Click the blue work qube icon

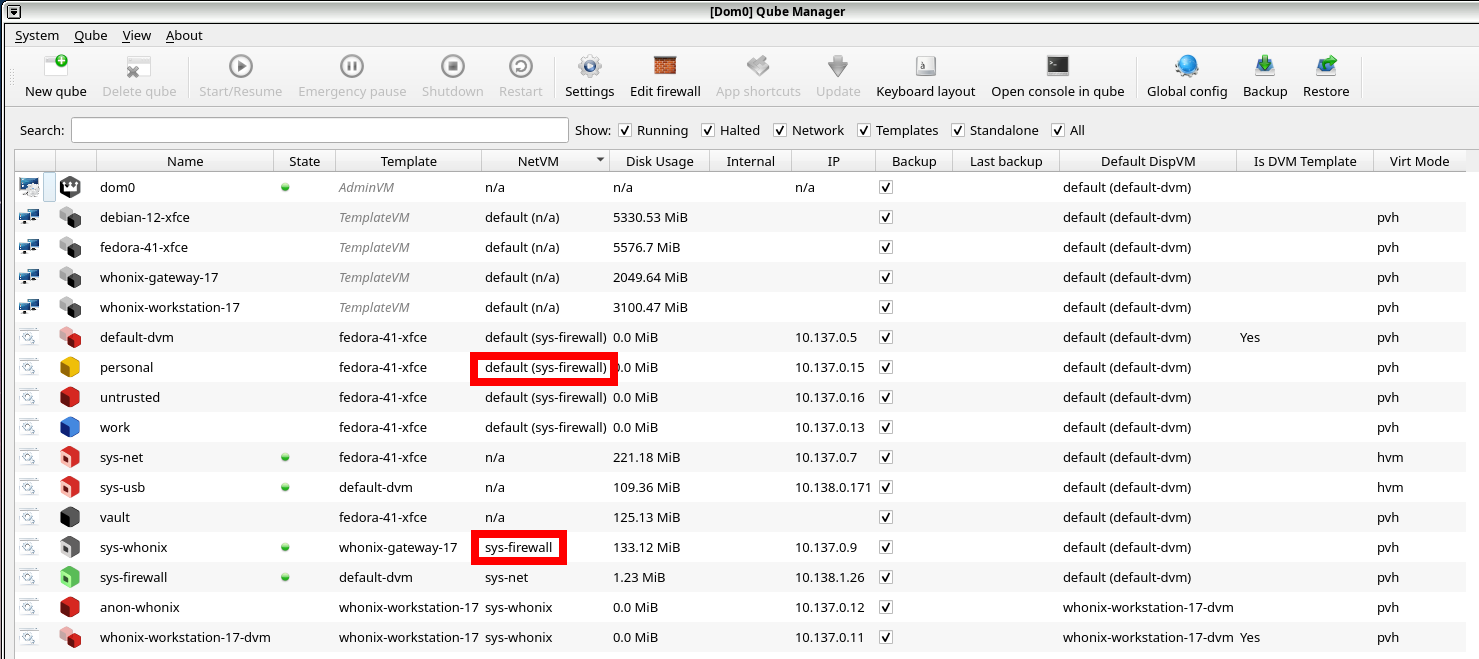click(69, 427)
